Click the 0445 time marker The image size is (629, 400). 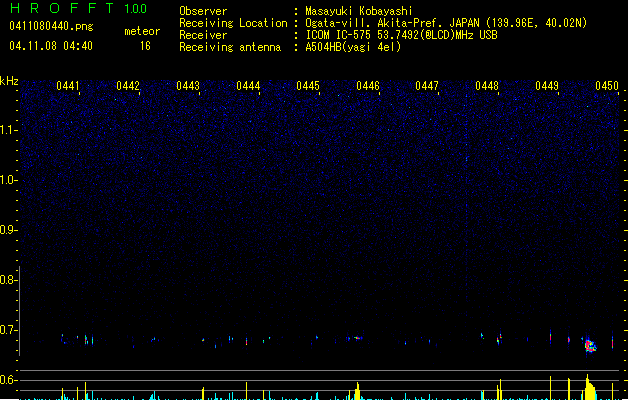click(308, 86)
